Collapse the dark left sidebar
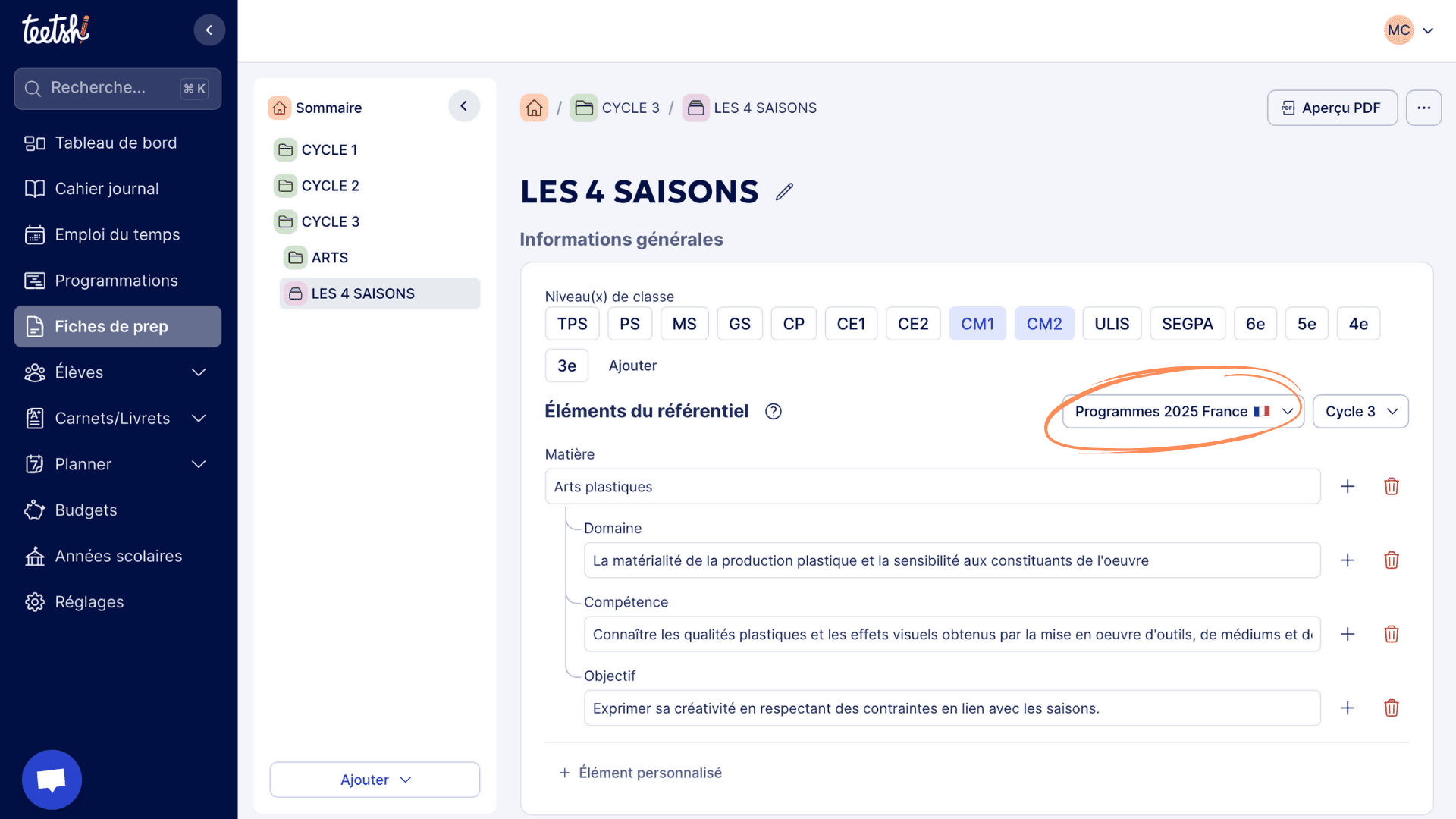 point(209,30)
